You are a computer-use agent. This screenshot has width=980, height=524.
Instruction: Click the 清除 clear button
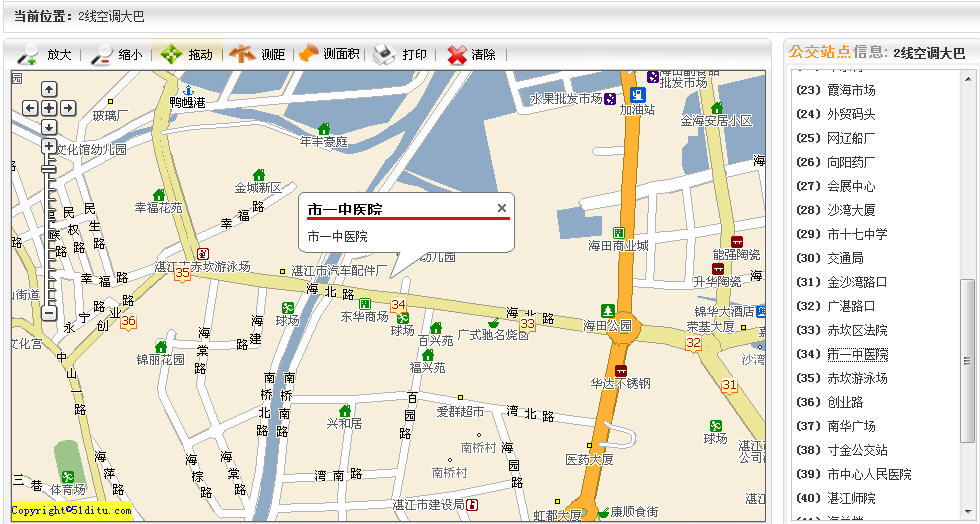[471, 55]
